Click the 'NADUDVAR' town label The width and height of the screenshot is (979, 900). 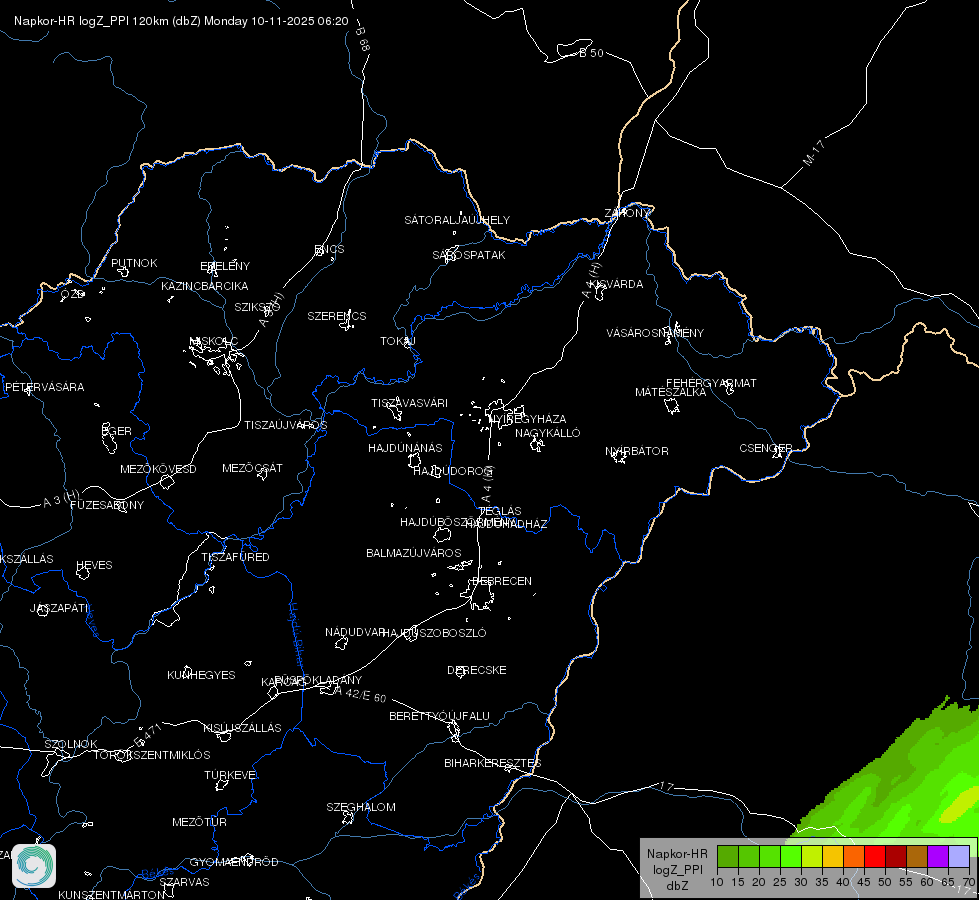pos(355,632)
